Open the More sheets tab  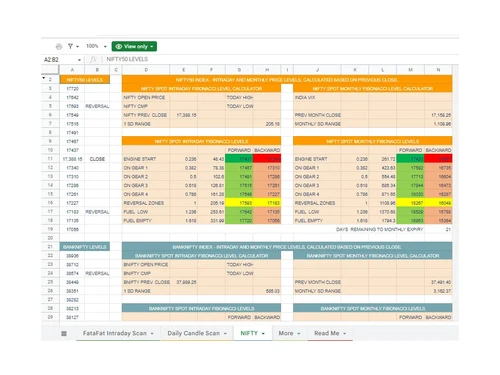pos(286,333)
